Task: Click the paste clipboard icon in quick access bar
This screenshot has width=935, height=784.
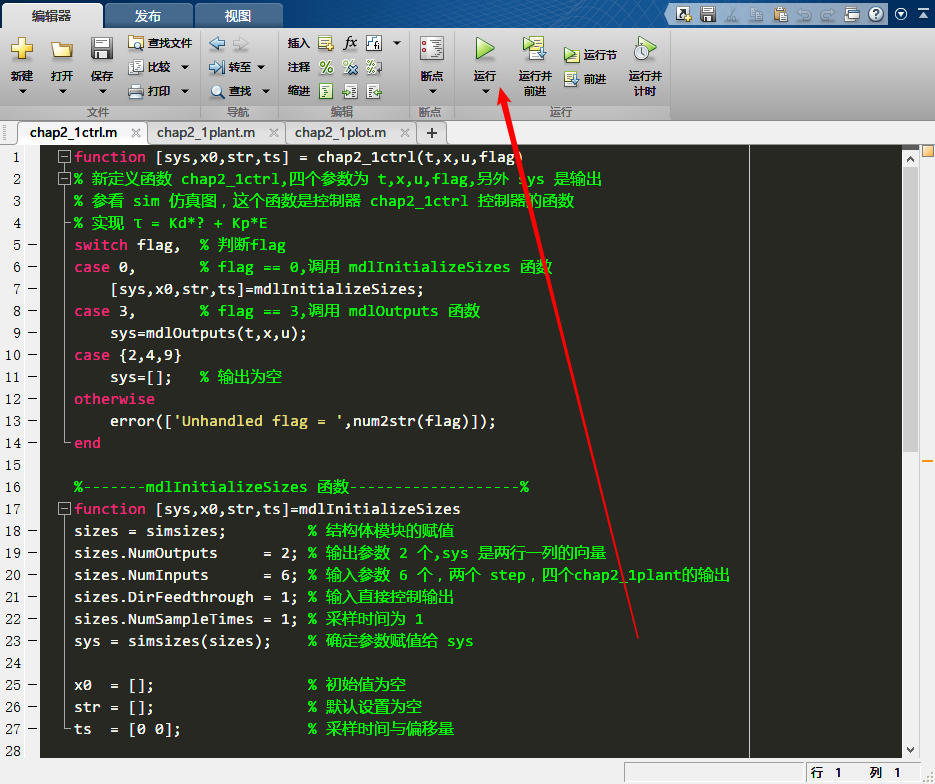Action: pyautogui.click(x=780, y=14)
